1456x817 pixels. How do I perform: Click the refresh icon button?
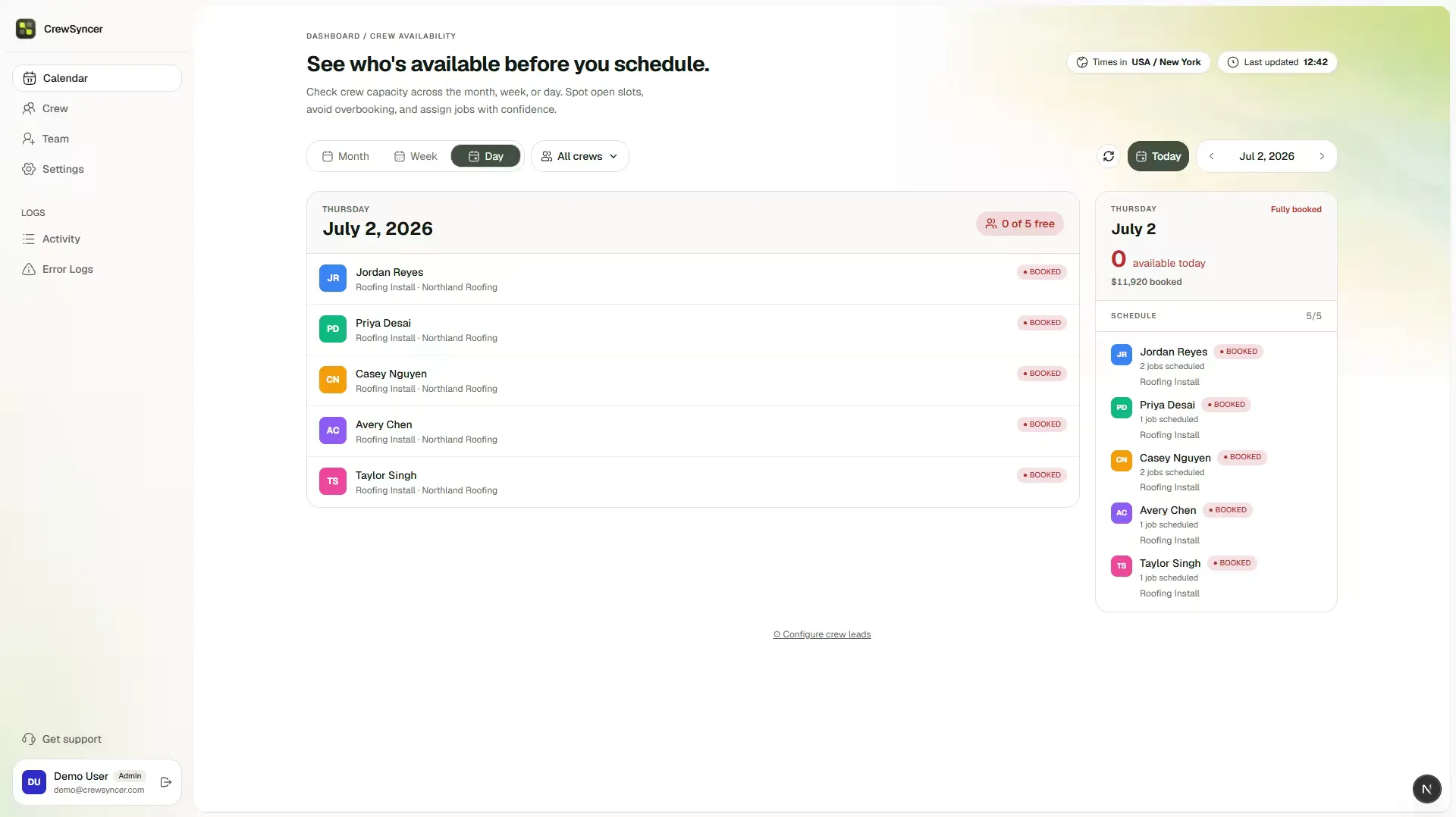coord(1109,156)
